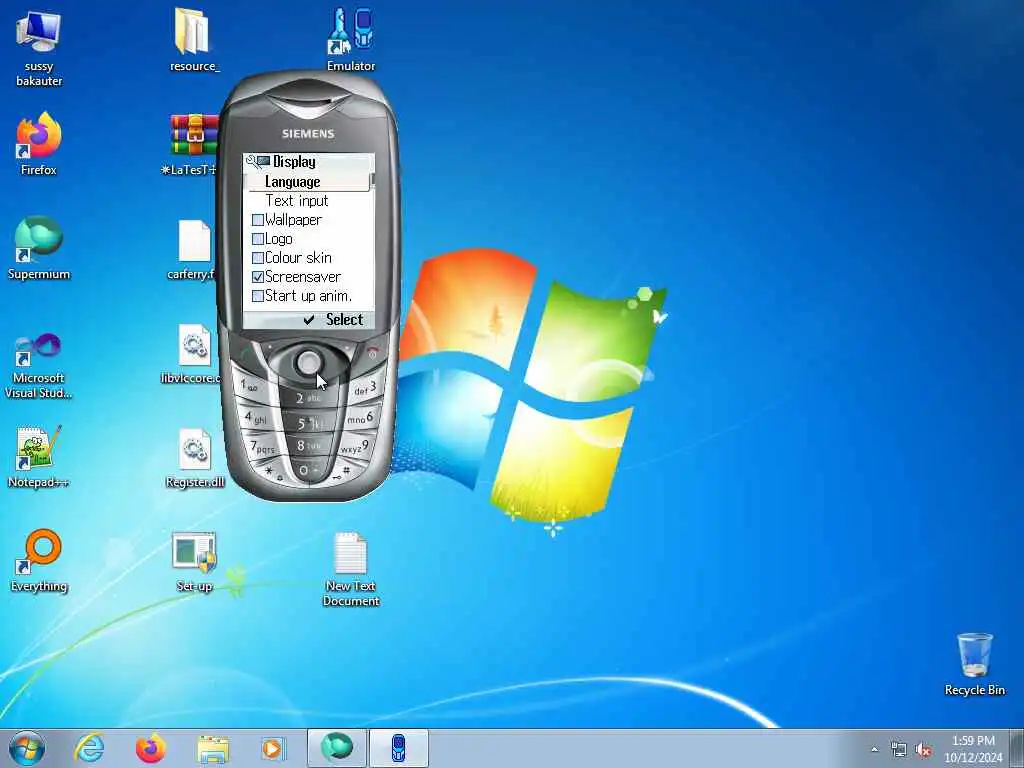1024x768 pixels.
Task: Open Windows Explorer from taskbar
Action: pyautogui.click(x=213, y=749)
